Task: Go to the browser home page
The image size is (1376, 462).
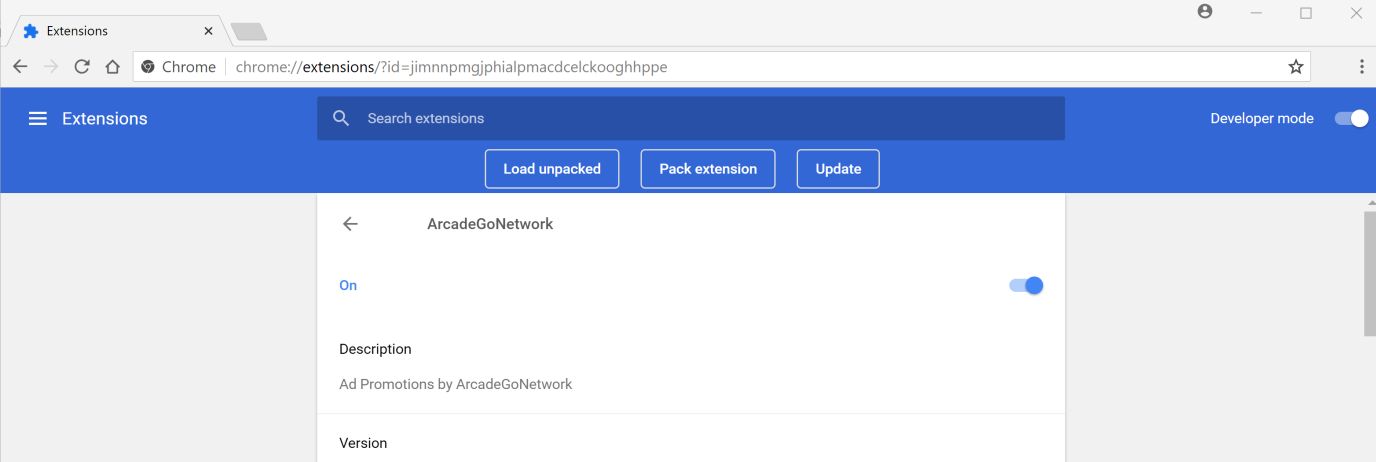Action: [x=112, y=67]
